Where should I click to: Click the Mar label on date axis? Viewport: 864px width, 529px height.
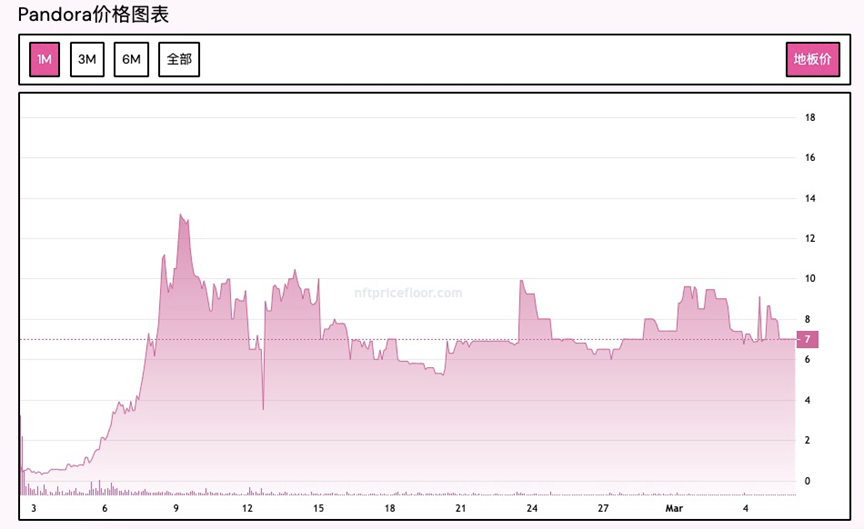675,509
